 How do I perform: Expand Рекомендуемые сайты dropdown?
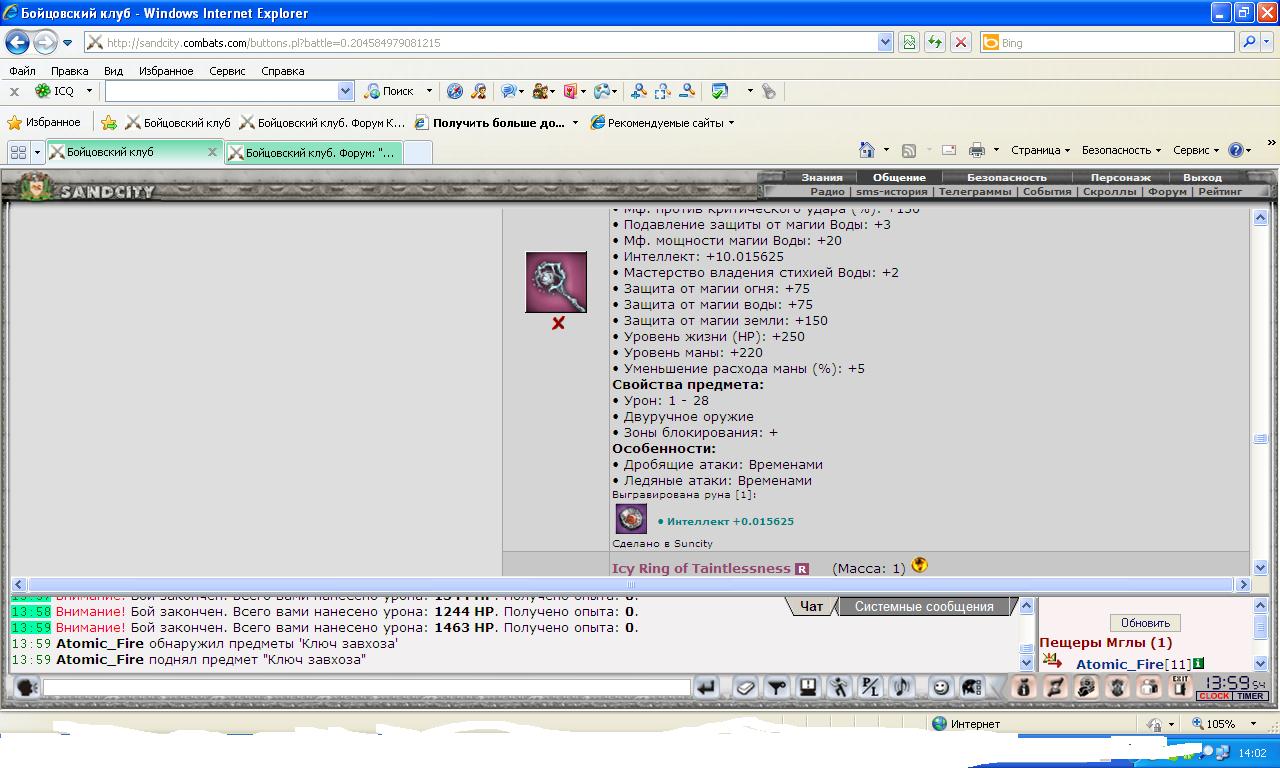pyautogui.click(x=731, y=123)
